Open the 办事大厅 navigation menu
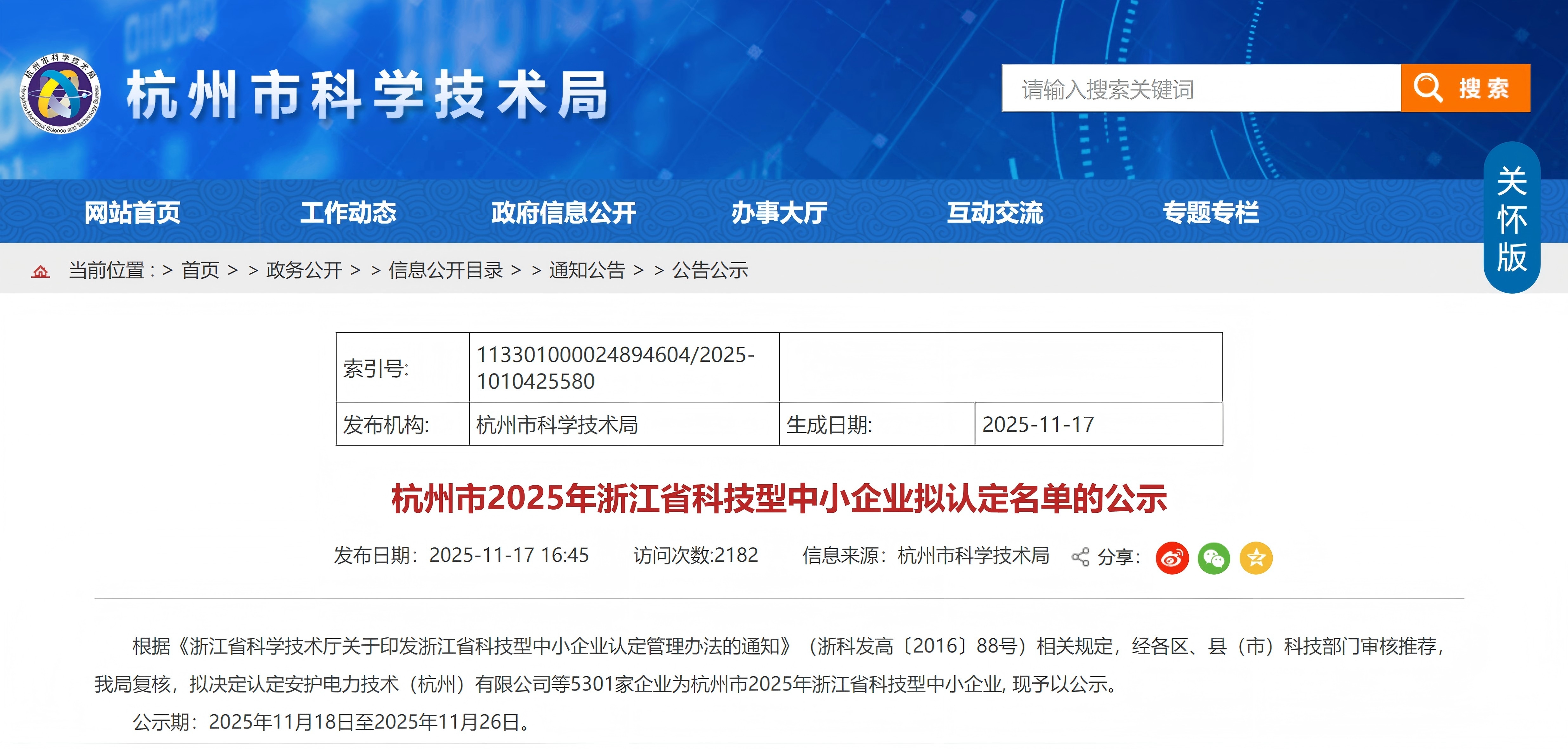Image resolution: width=1568 pixels, height=749 pixels. tap(779, 212)
